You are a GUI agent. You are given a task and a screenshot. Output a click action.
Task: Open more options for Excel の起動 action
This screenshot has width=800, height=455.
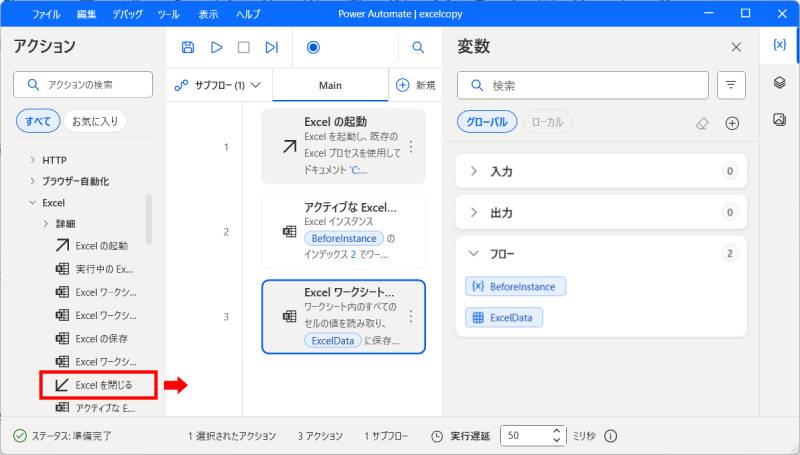pos(411,147)
